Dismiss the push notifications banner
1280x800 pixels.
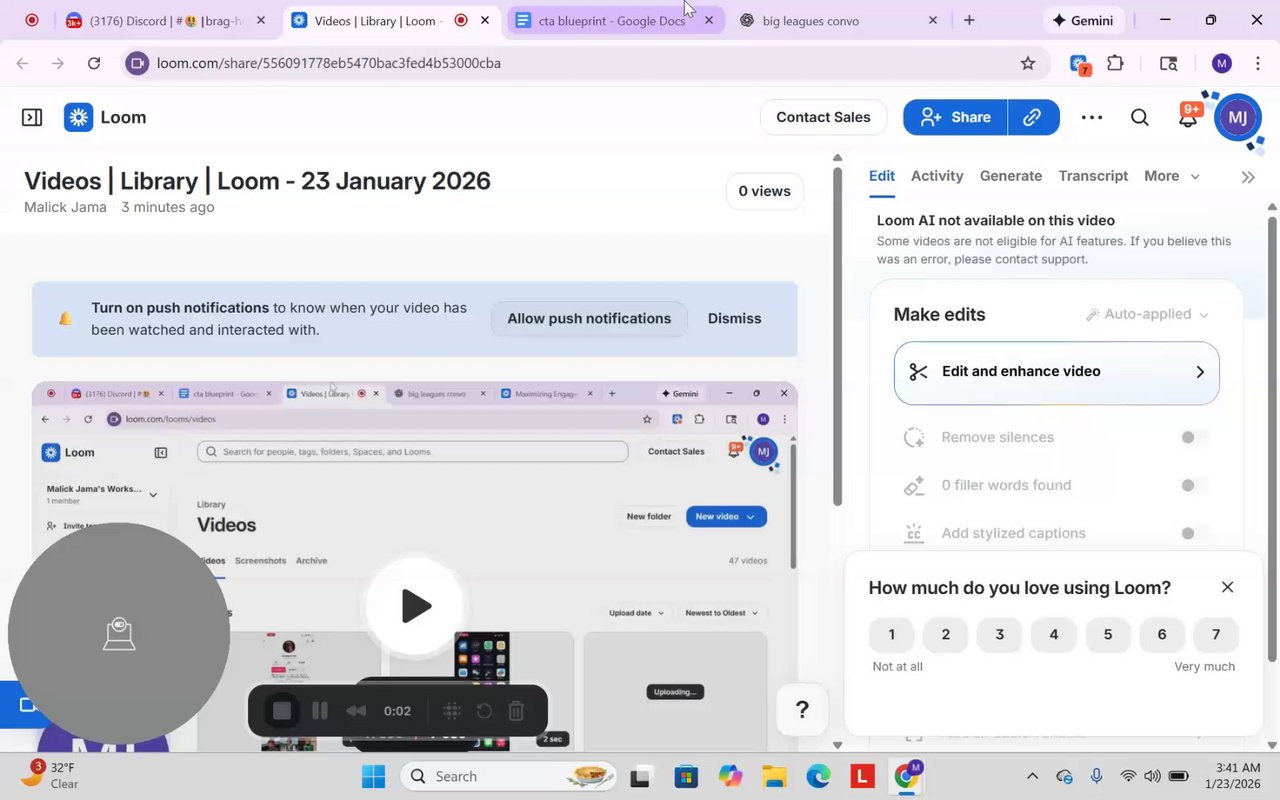735,318
